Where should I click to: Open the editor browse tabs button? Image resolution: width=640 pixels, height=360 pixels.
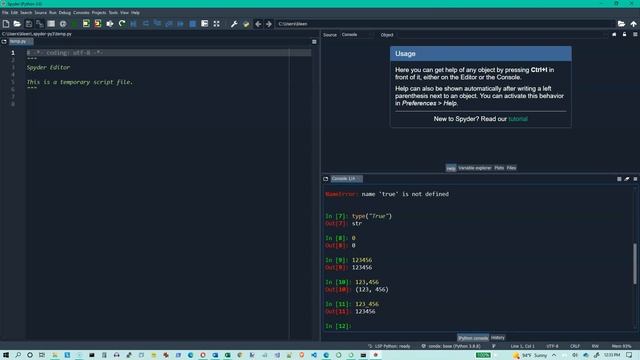coord(4,42)
